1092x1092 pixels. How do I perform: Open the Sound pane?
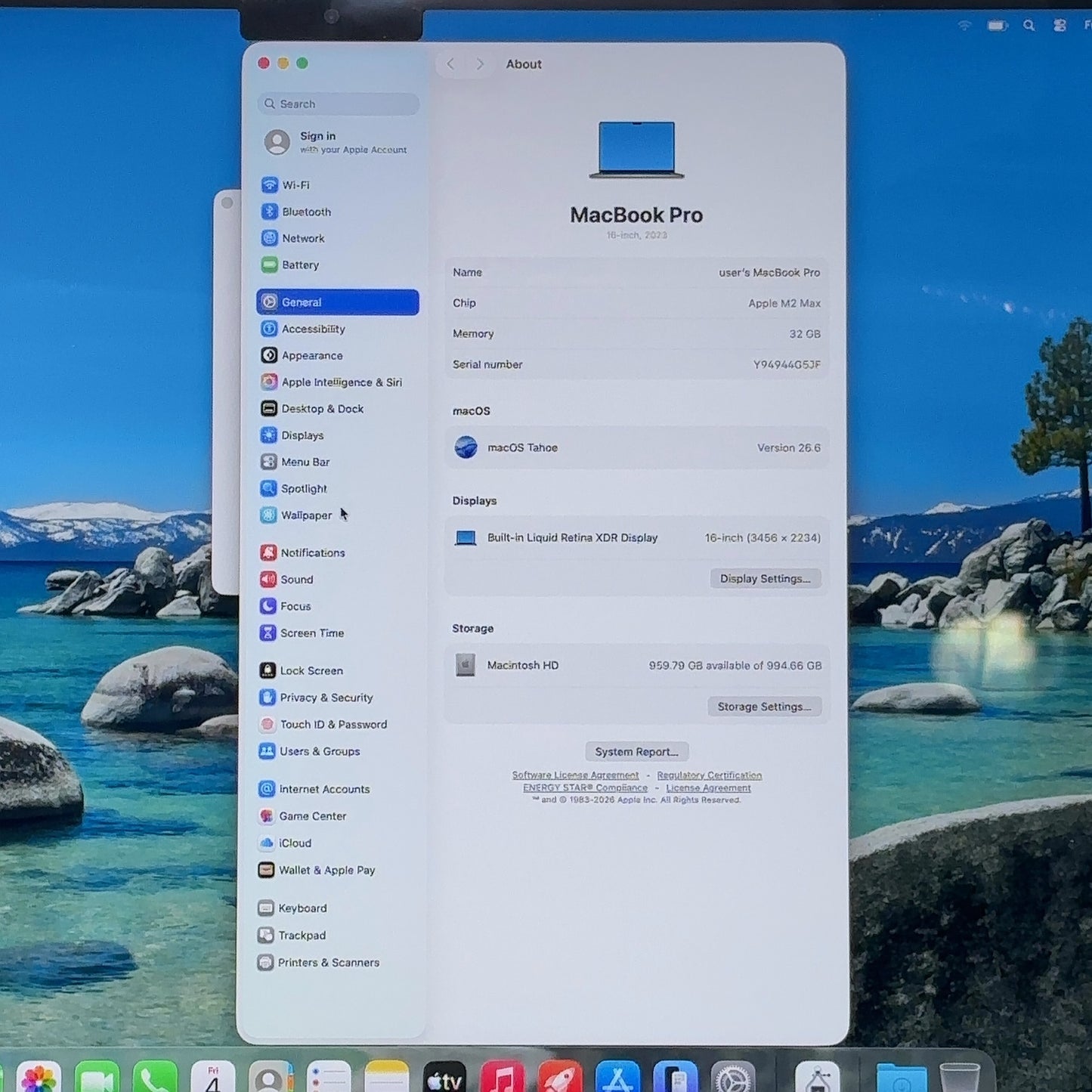tap(337, 580)
